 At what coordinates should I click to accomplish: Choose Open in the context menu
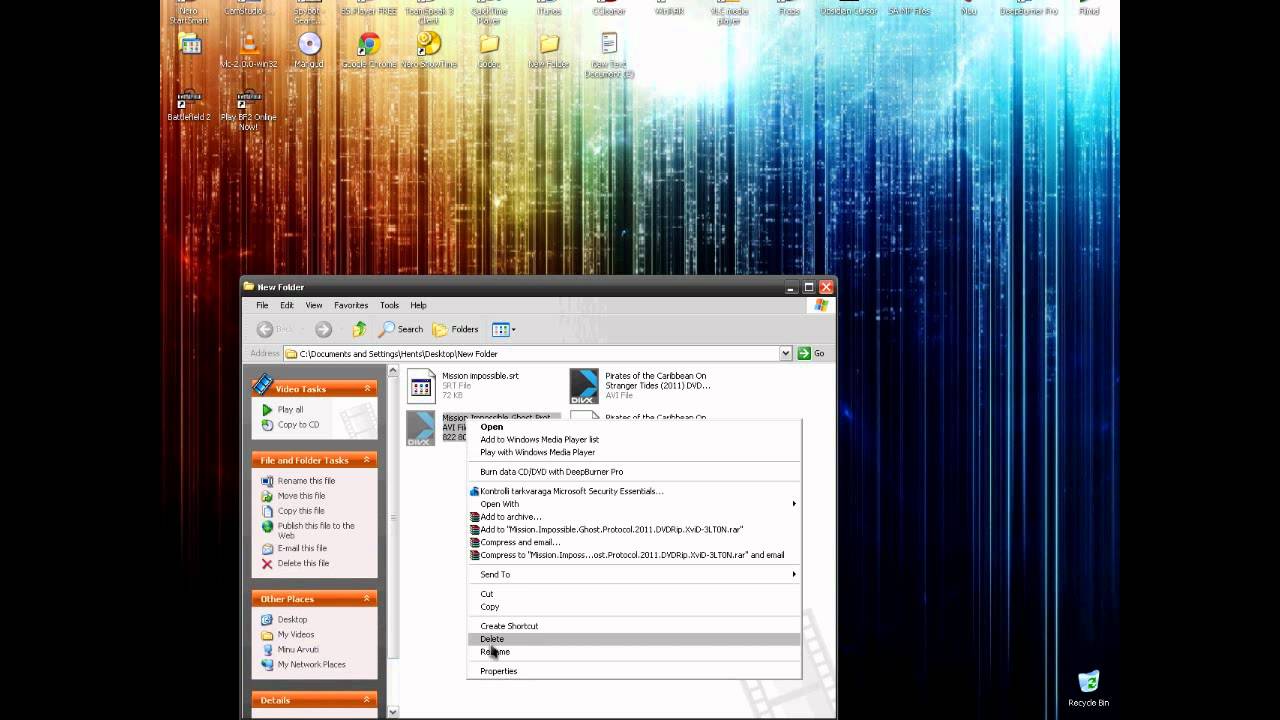[634, 427]
